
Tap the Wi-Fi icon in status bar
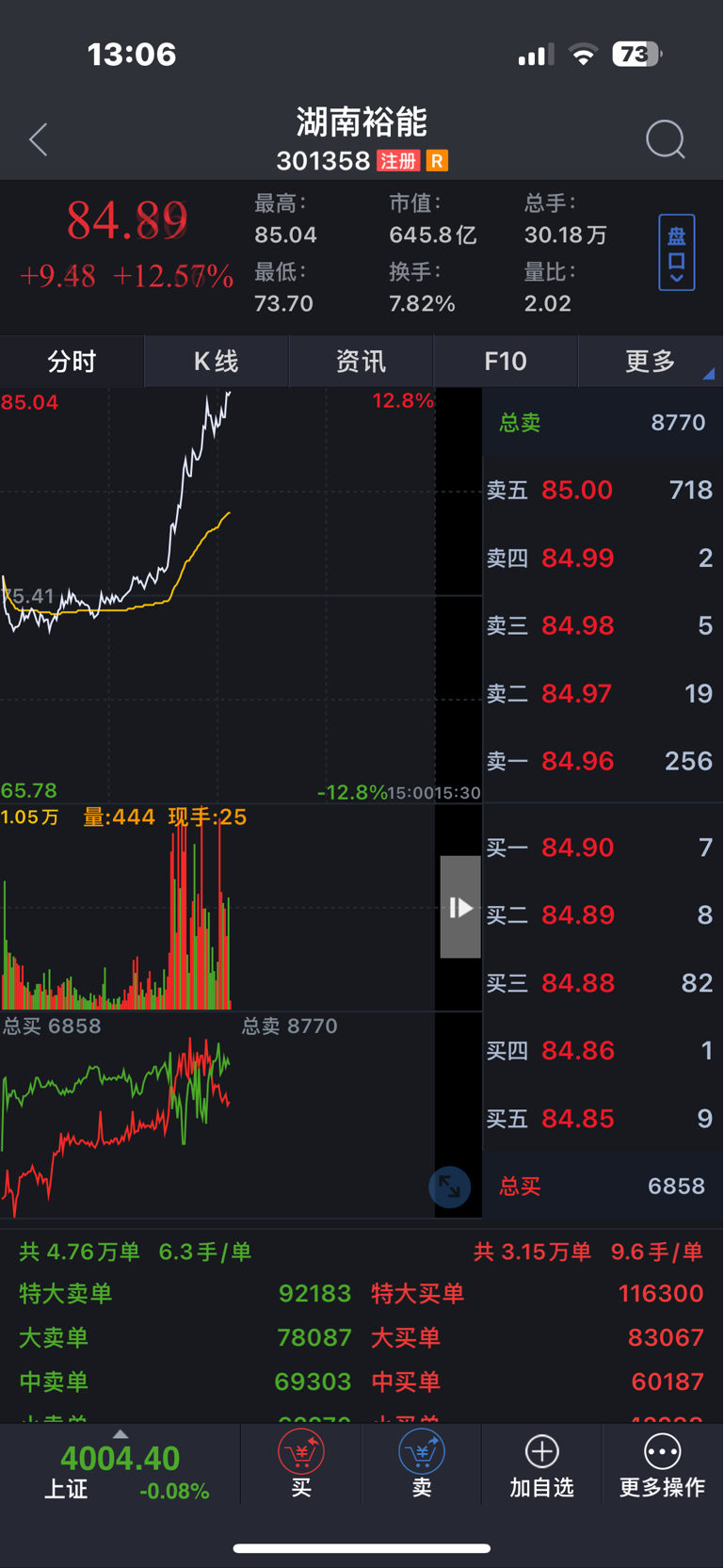click(584, 55)
